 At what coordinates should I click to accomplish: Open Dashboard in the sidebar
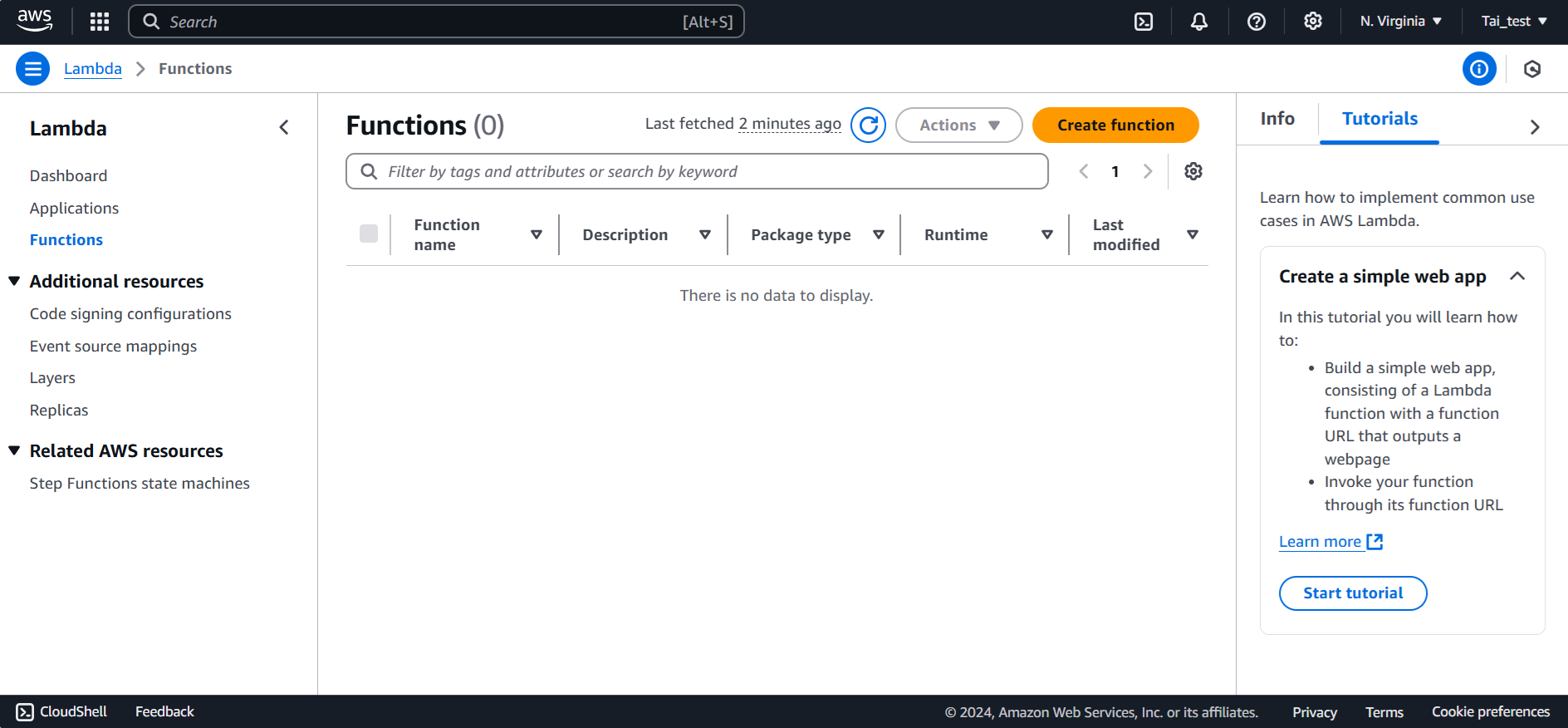tap(68, 176)
